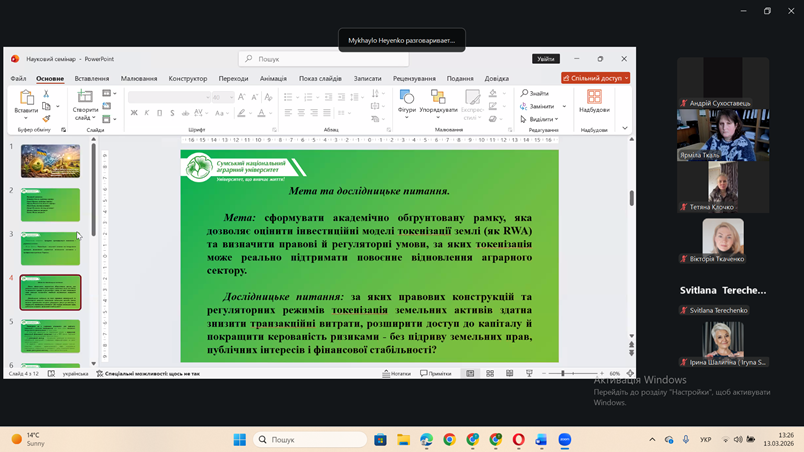Screen dimensions: 804x452
Task: Select slide 2 thumbnail in panel
Action: coord(50,205)
